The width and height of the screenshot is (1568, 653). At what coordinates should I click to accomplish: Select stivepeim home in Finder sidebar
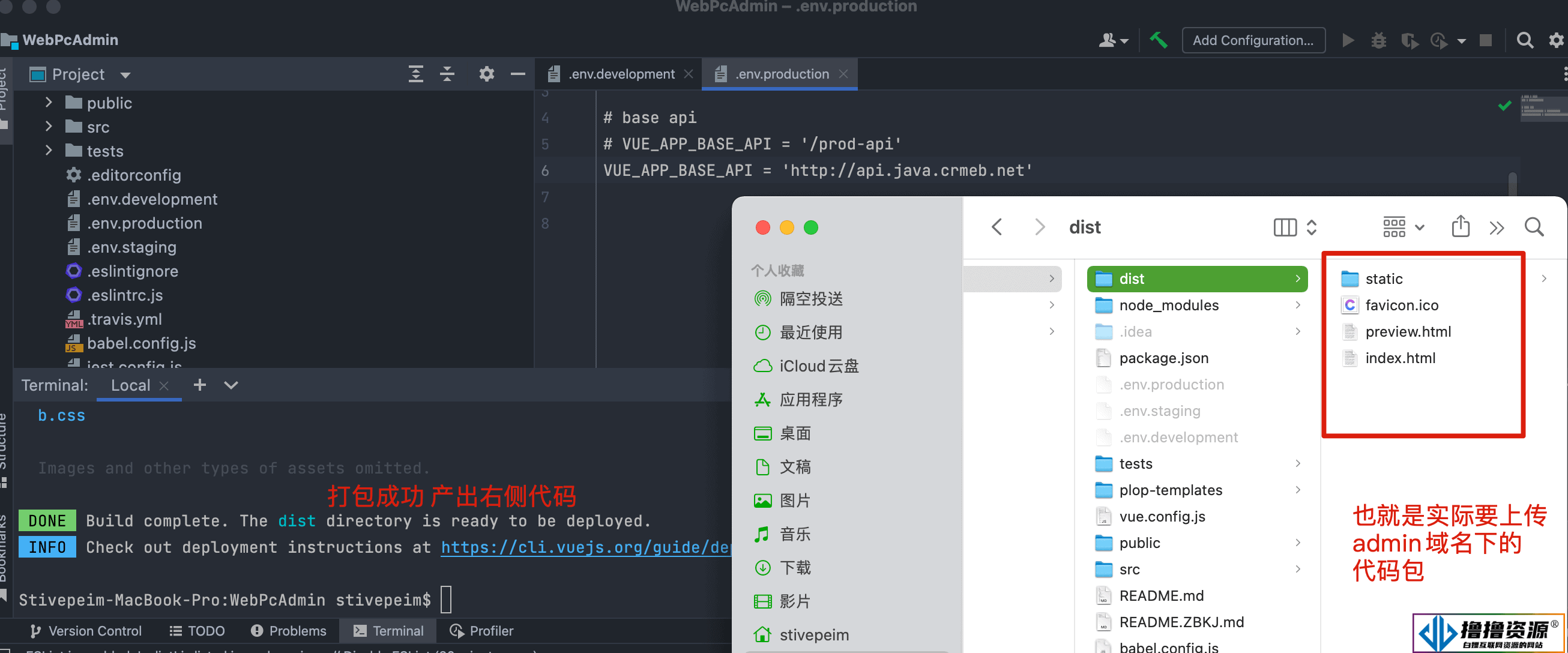[x=801, y=635]
